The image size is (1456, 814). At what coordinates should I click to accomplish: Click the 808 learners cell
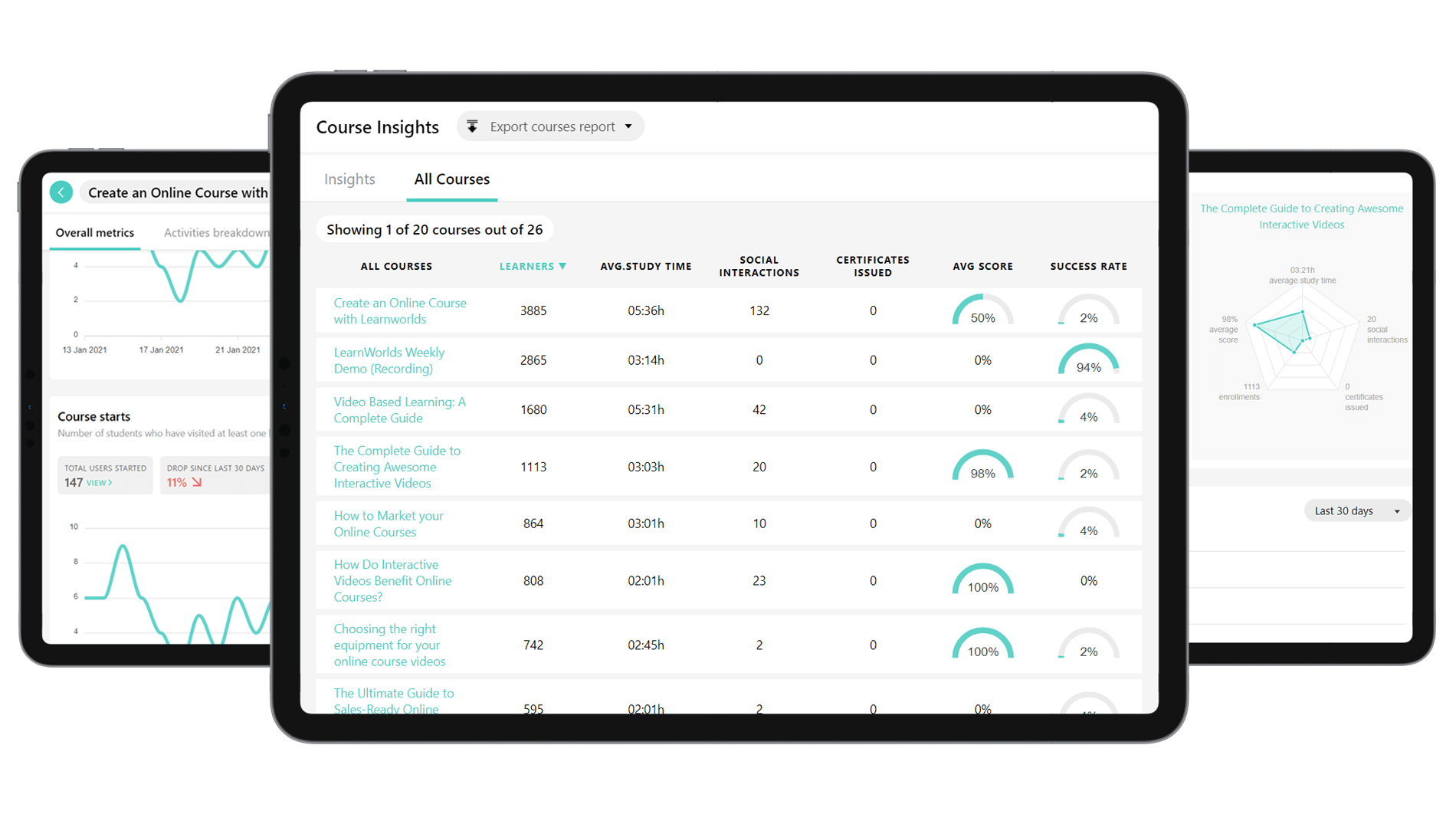click(533, 580)
